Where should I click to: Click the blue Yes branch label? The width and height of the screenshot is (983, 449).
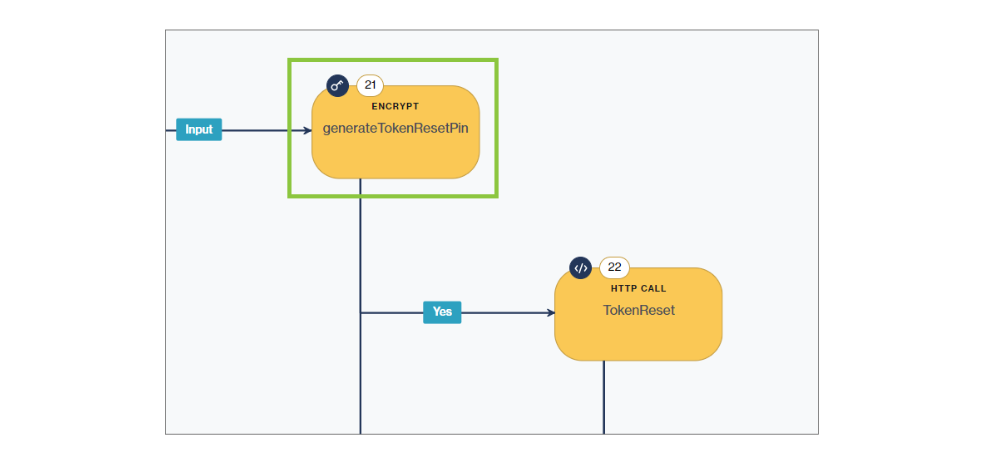(x=442, y=312)
